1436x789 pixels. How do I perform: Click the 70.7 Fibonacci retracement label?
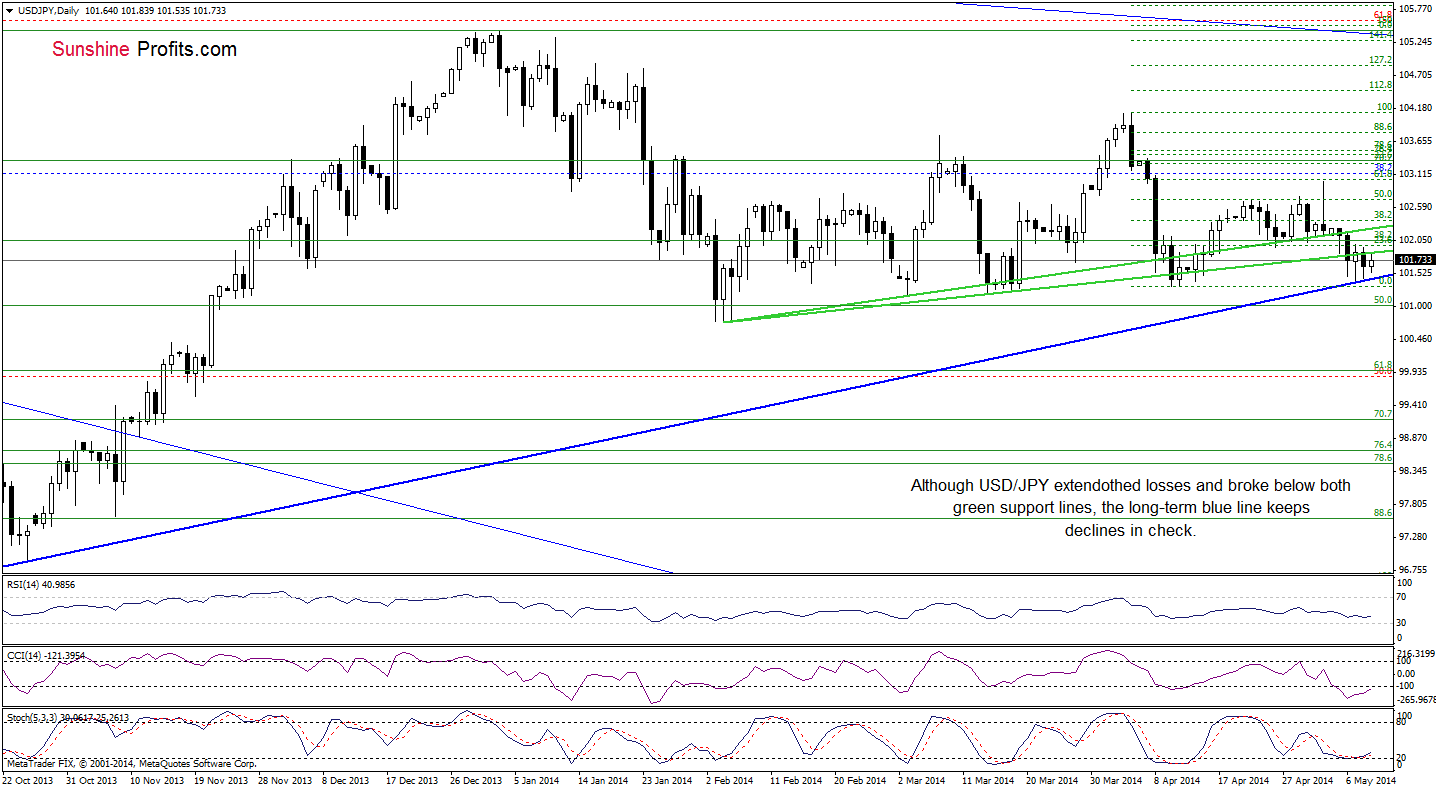[x=1384, y=414]
